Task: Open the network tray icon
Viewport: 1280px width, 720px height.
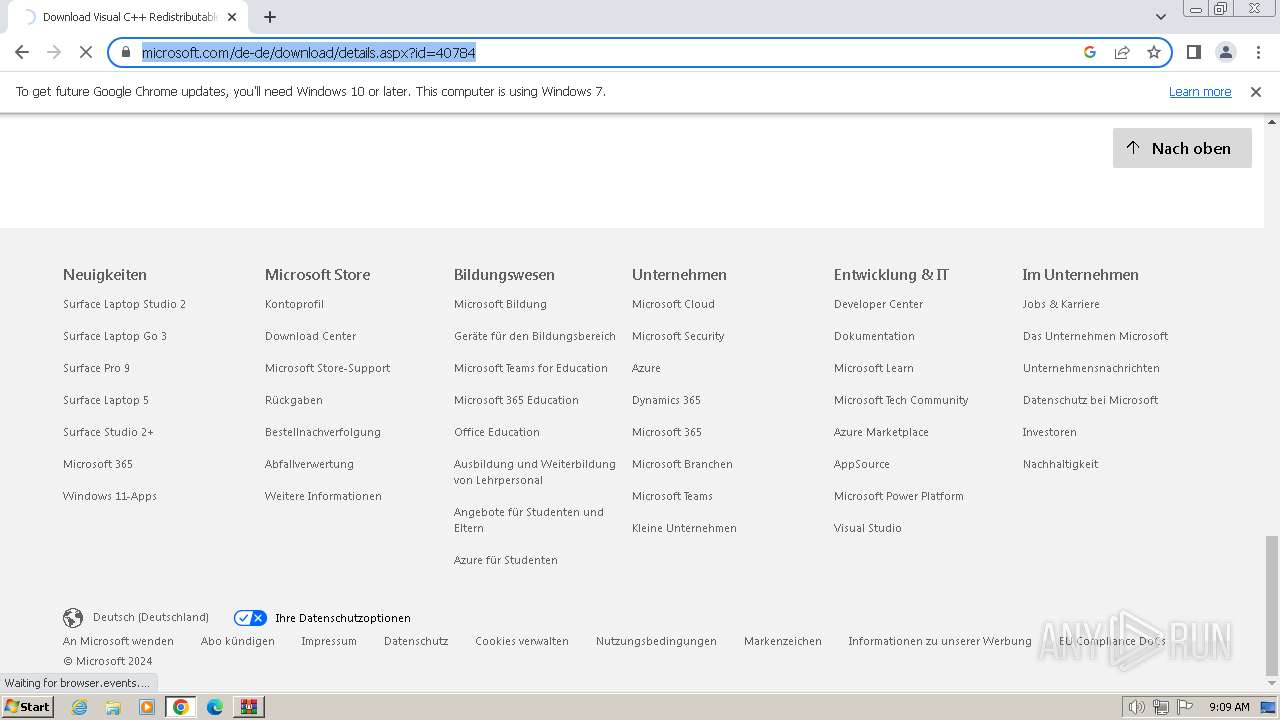Action: click(x=1161, y=707)
